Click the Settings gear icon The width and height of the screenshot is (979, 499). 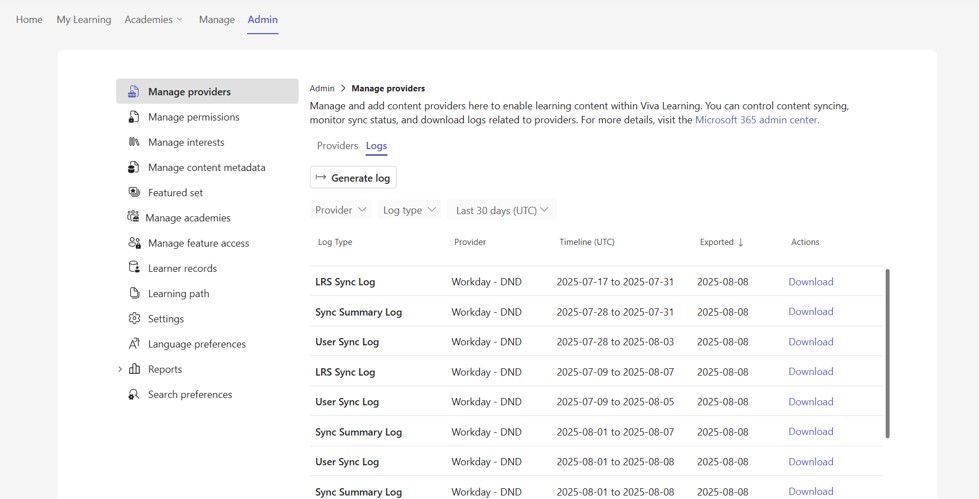[134, 319]
